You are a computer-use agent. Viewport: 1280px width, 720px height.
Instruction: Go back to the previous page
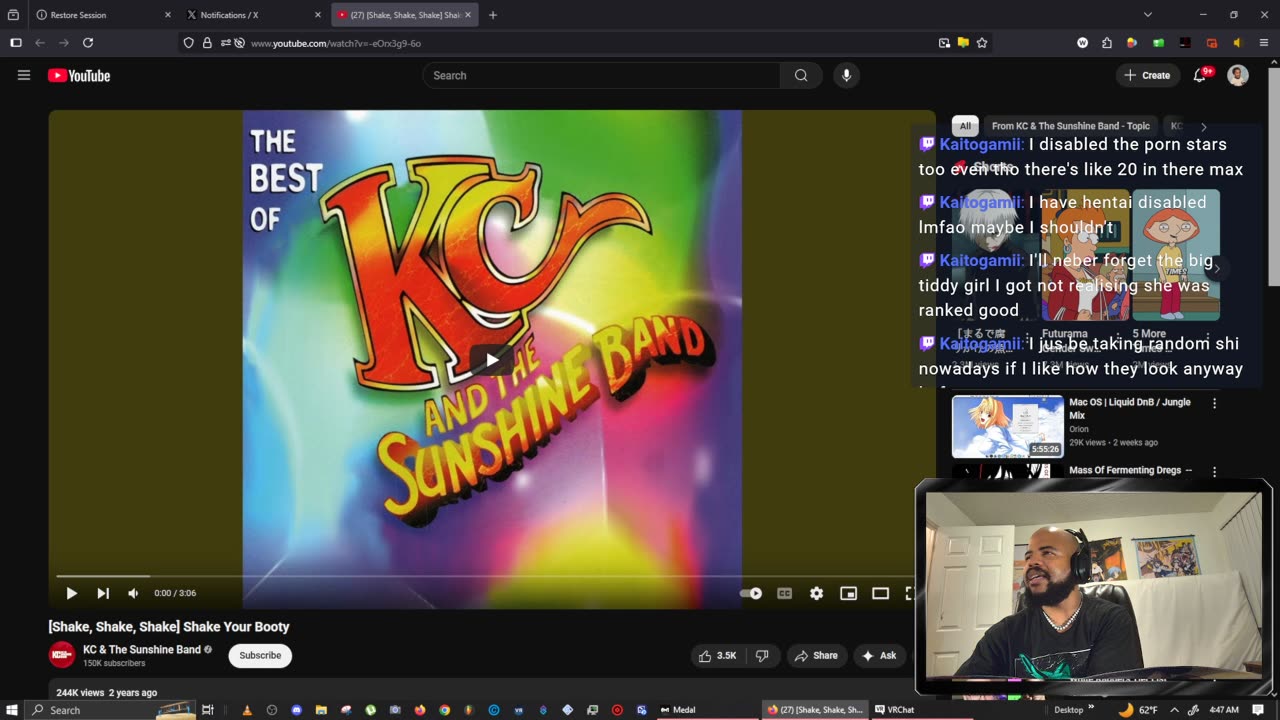(x=40, y=43)
